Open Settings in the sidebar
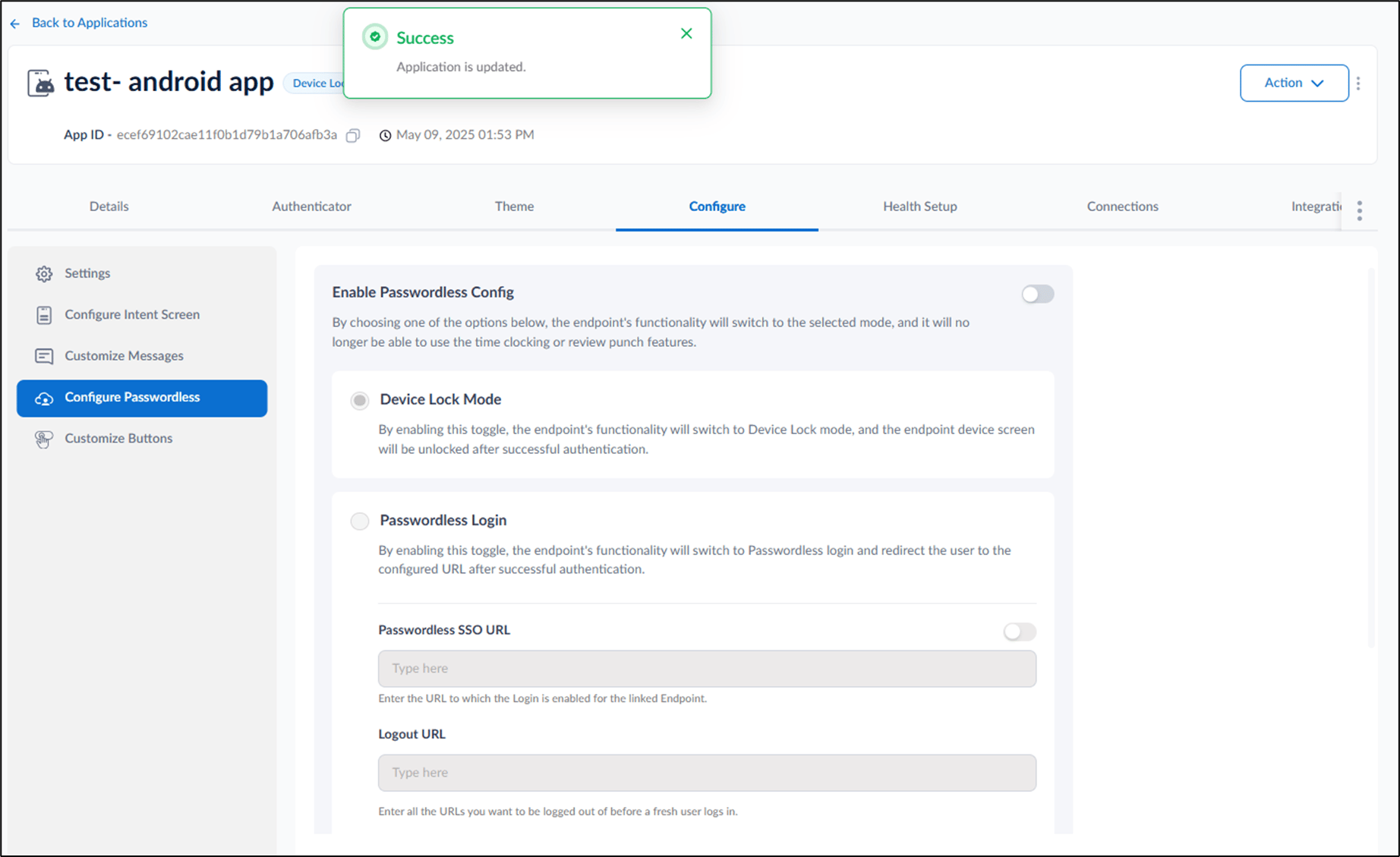 (x=142, y=273)
